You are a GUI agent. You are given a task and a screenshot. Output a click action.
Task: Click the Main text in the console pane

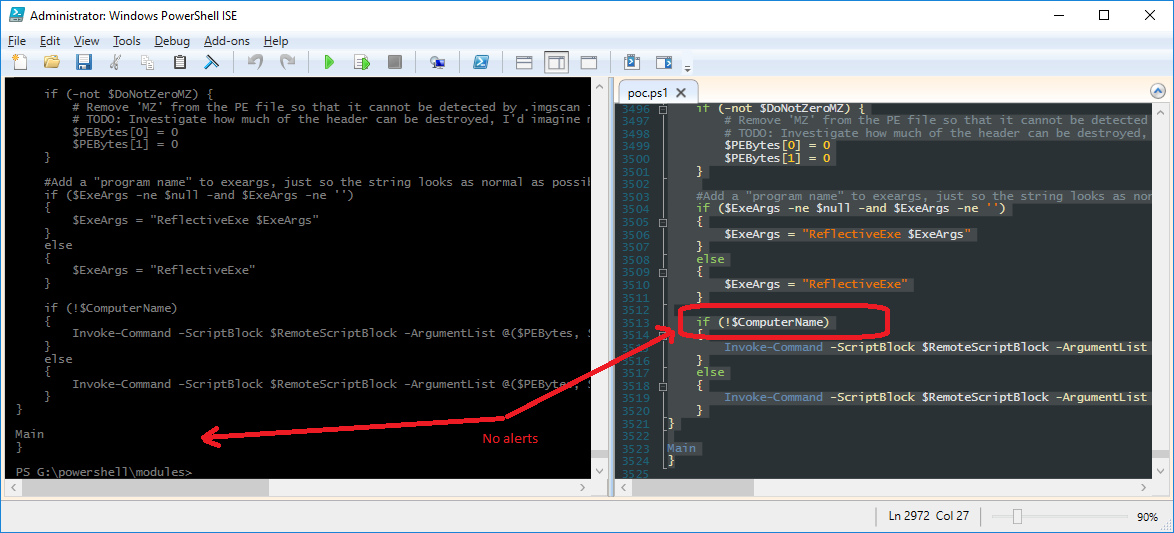[x=29, y=434]
